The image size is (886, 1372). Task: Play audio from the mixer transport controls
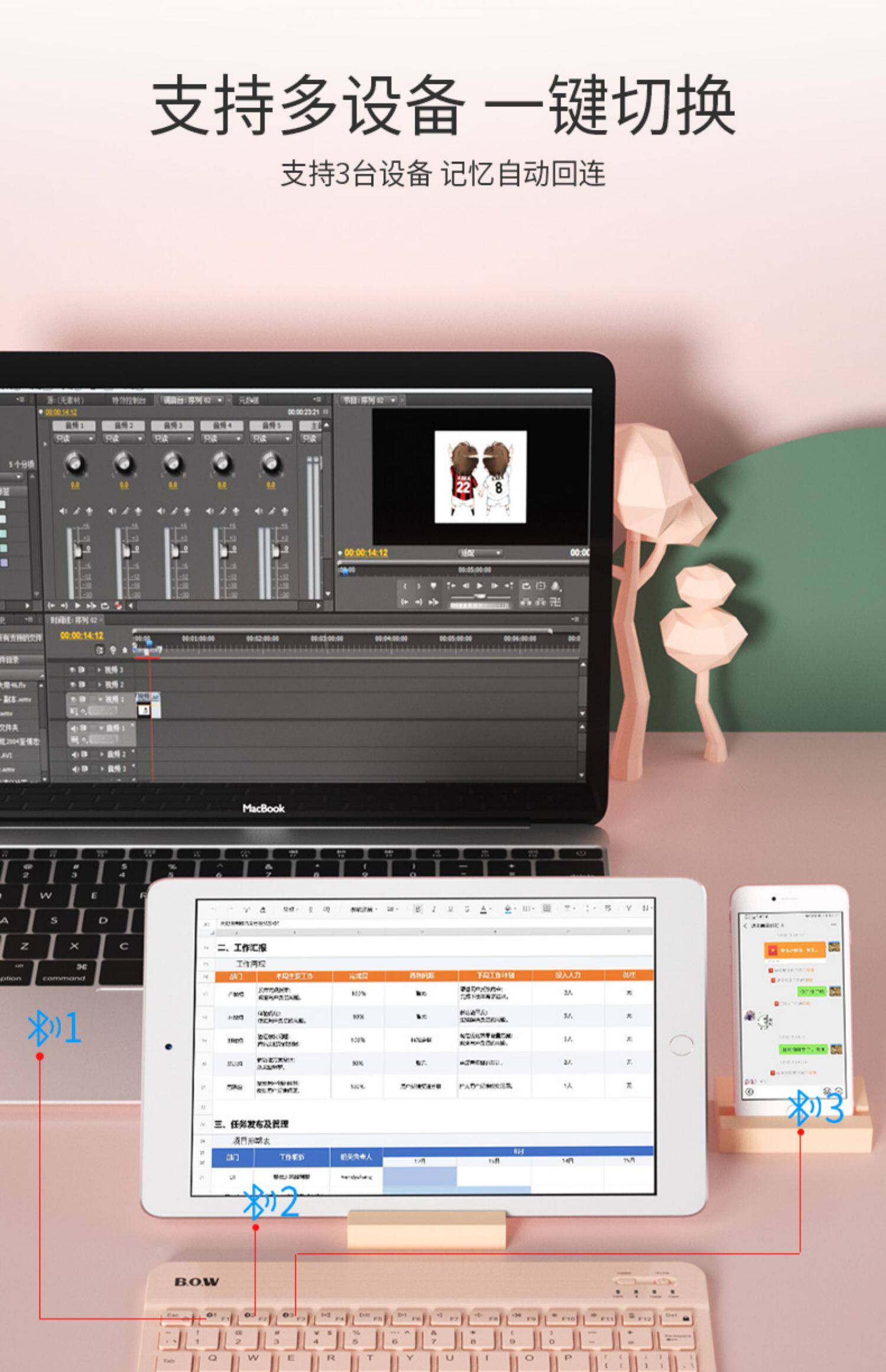77,606
